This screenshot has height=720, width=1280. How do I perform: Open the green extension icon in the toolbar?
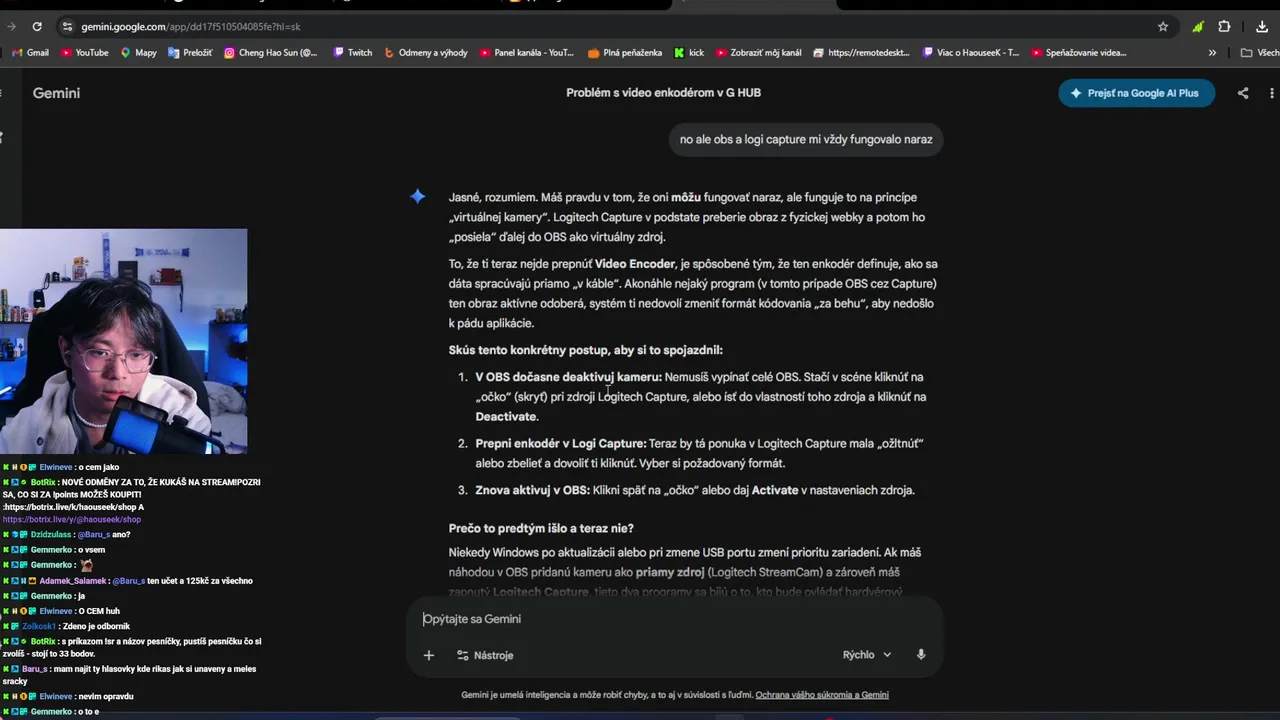[1197, 27]
